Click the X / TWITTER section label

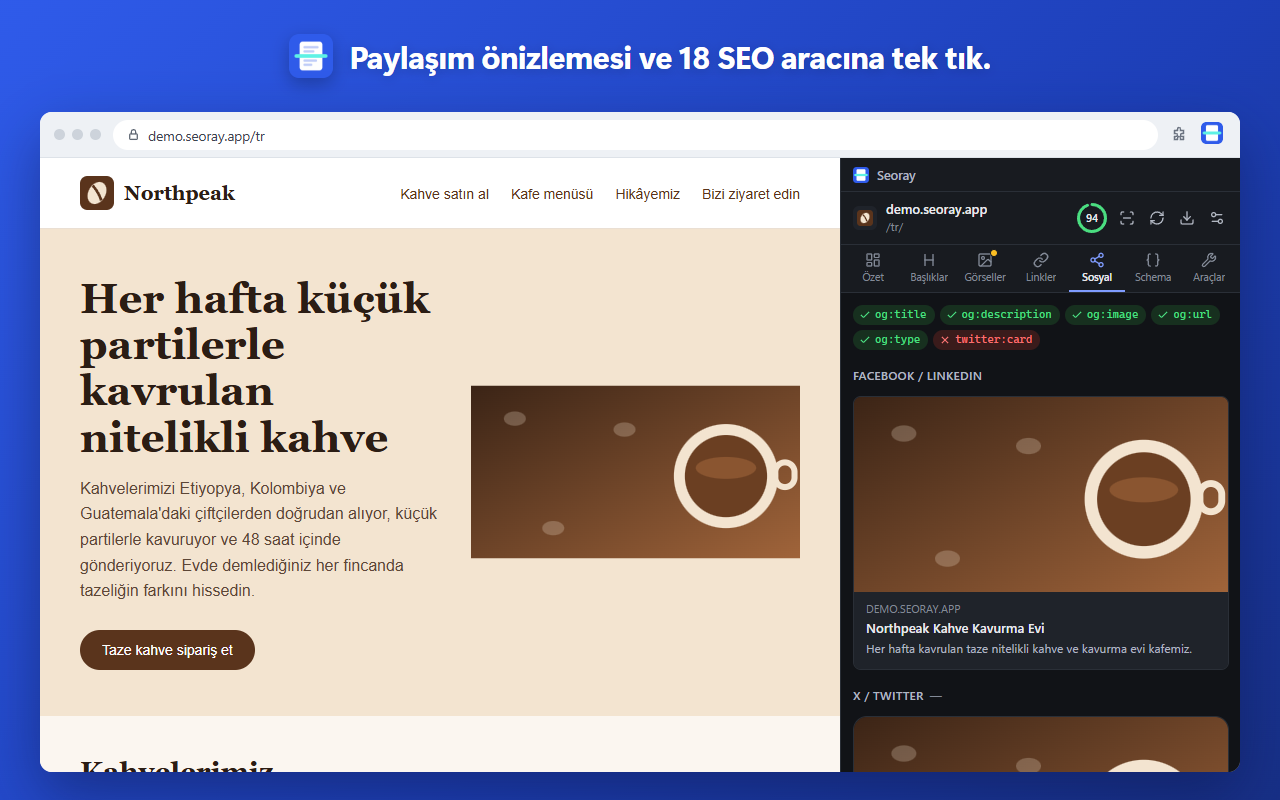pyautogui.click(x=889, y=696)
